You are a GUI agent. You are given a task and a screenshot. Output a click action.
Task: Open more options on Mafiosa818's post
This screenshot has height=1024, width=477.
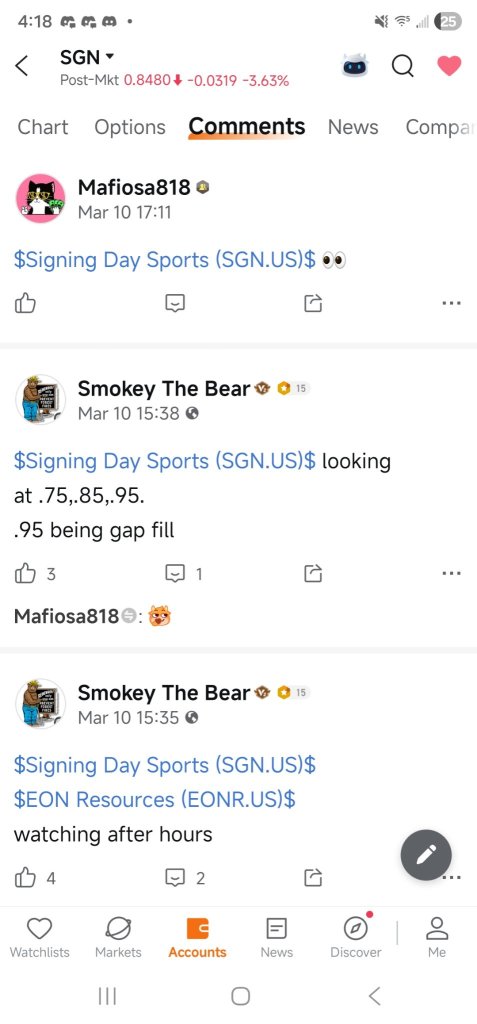click(x=452, y=303)
